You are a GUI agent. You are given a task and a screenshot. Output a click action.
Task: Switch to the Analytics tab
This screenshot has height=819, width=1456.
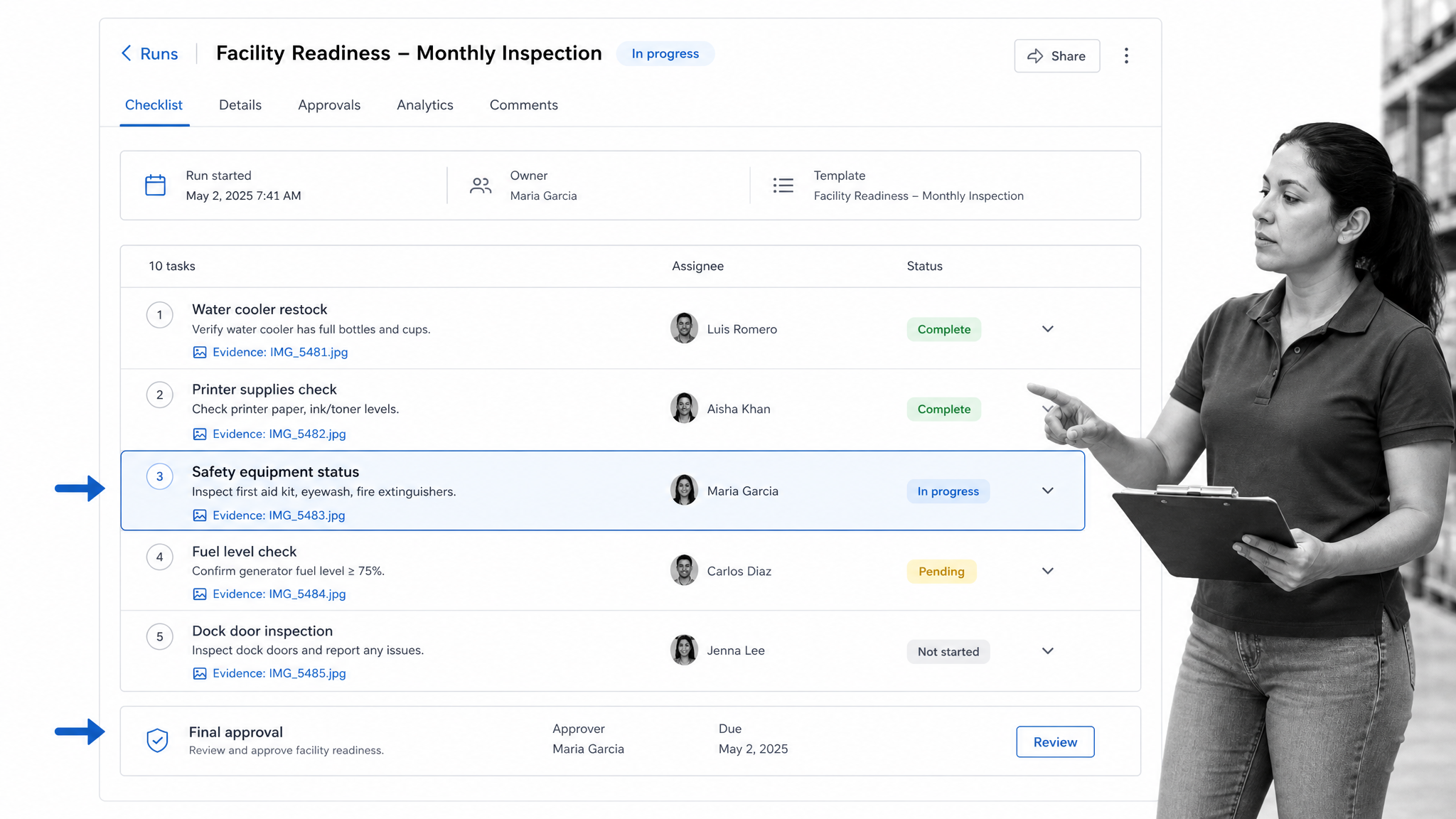tap(425, 105)
